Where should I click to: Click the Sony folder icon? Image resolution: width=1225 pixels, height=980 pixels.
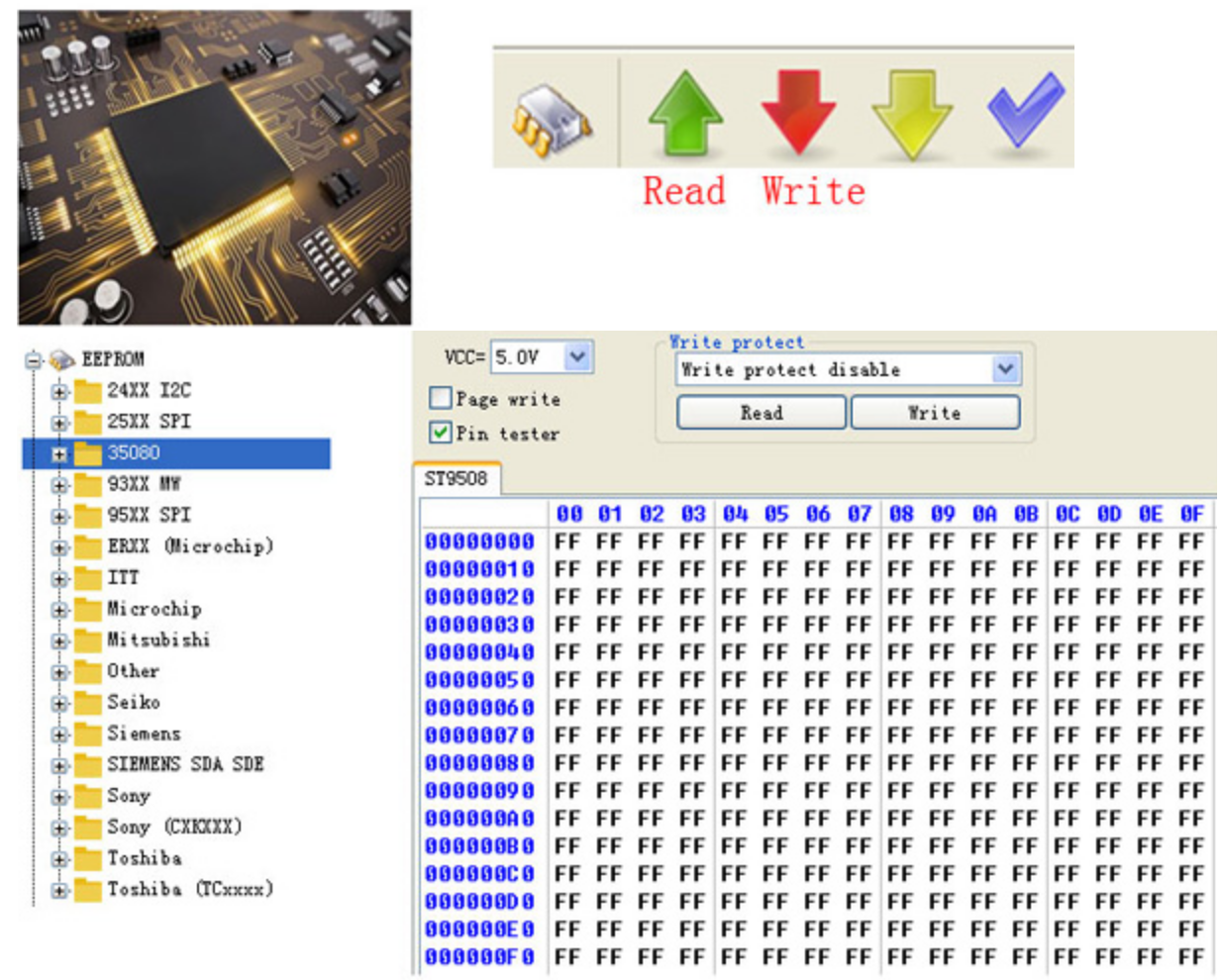click(88, 796)
